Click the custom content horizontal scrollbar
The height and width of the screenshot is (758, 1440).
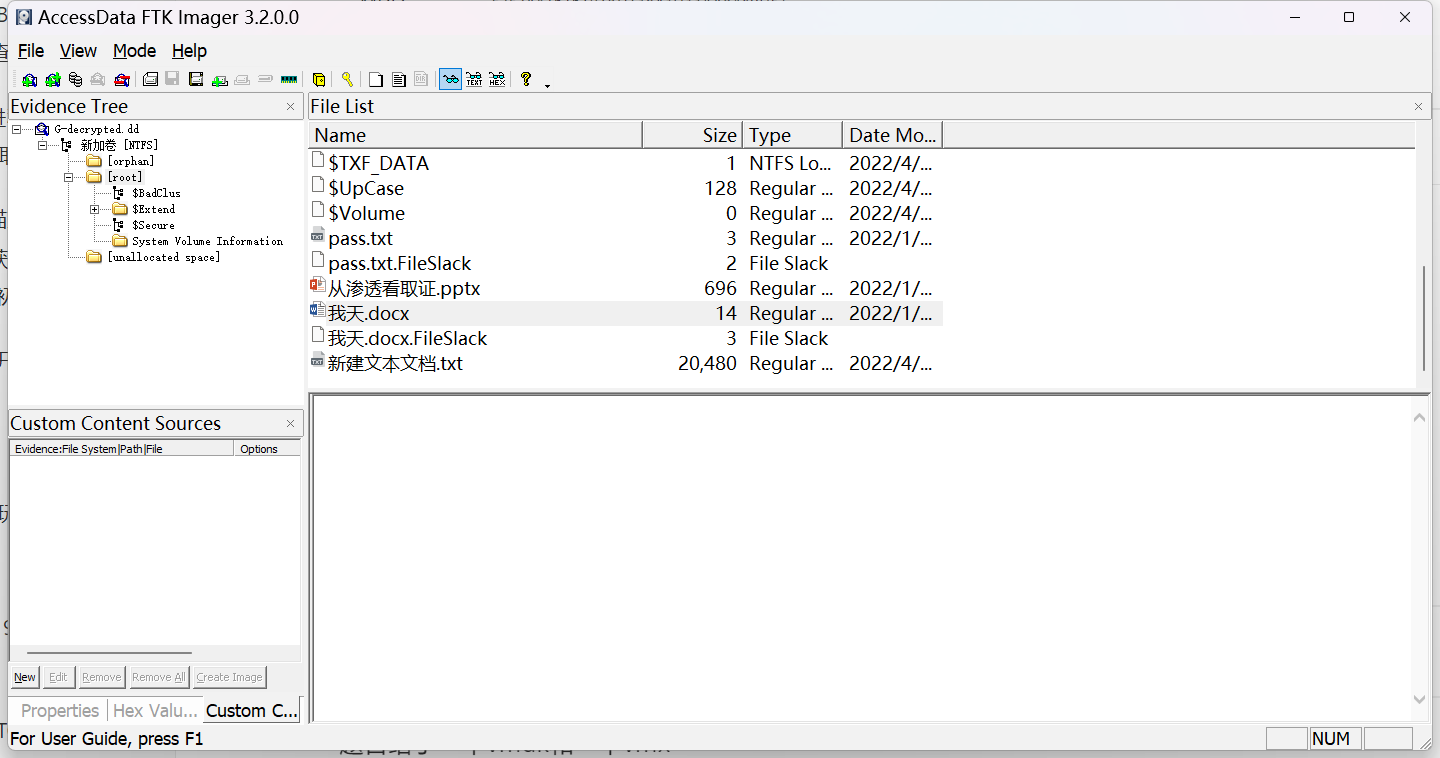108,653
